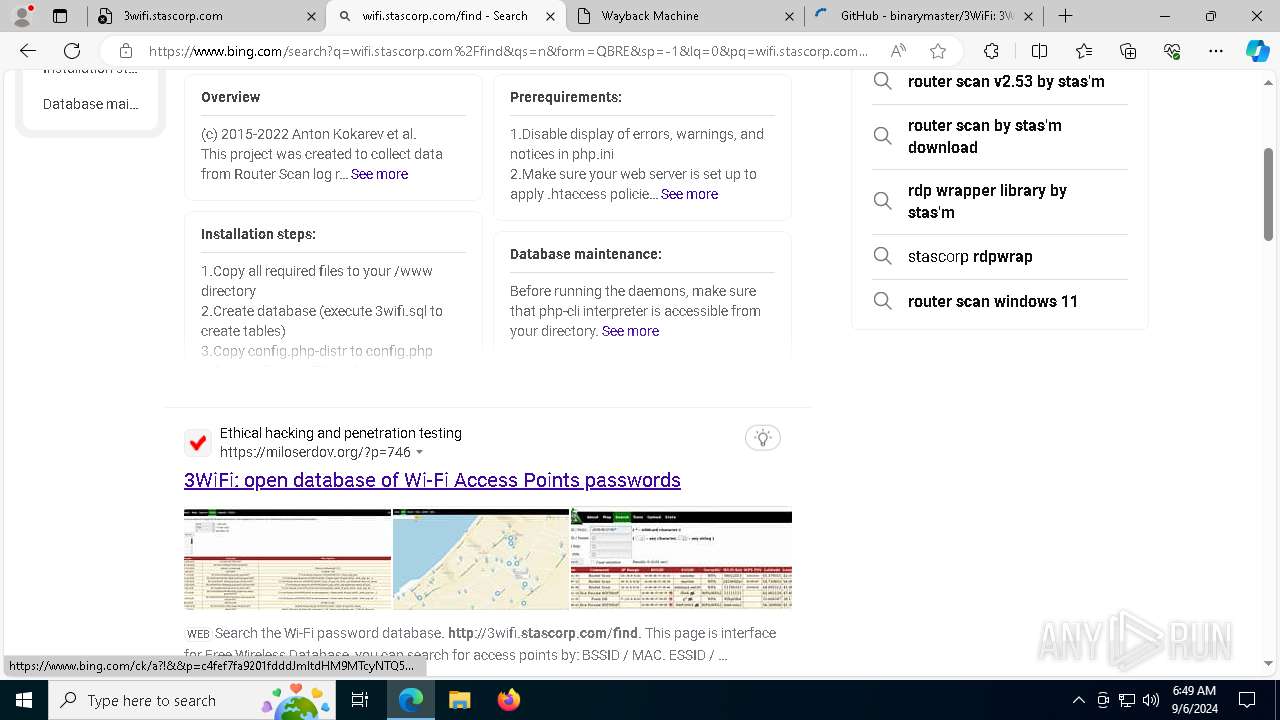The image size is (1280, 720).
Task: Open the notification center icon
Action: tap(1247, 700)
